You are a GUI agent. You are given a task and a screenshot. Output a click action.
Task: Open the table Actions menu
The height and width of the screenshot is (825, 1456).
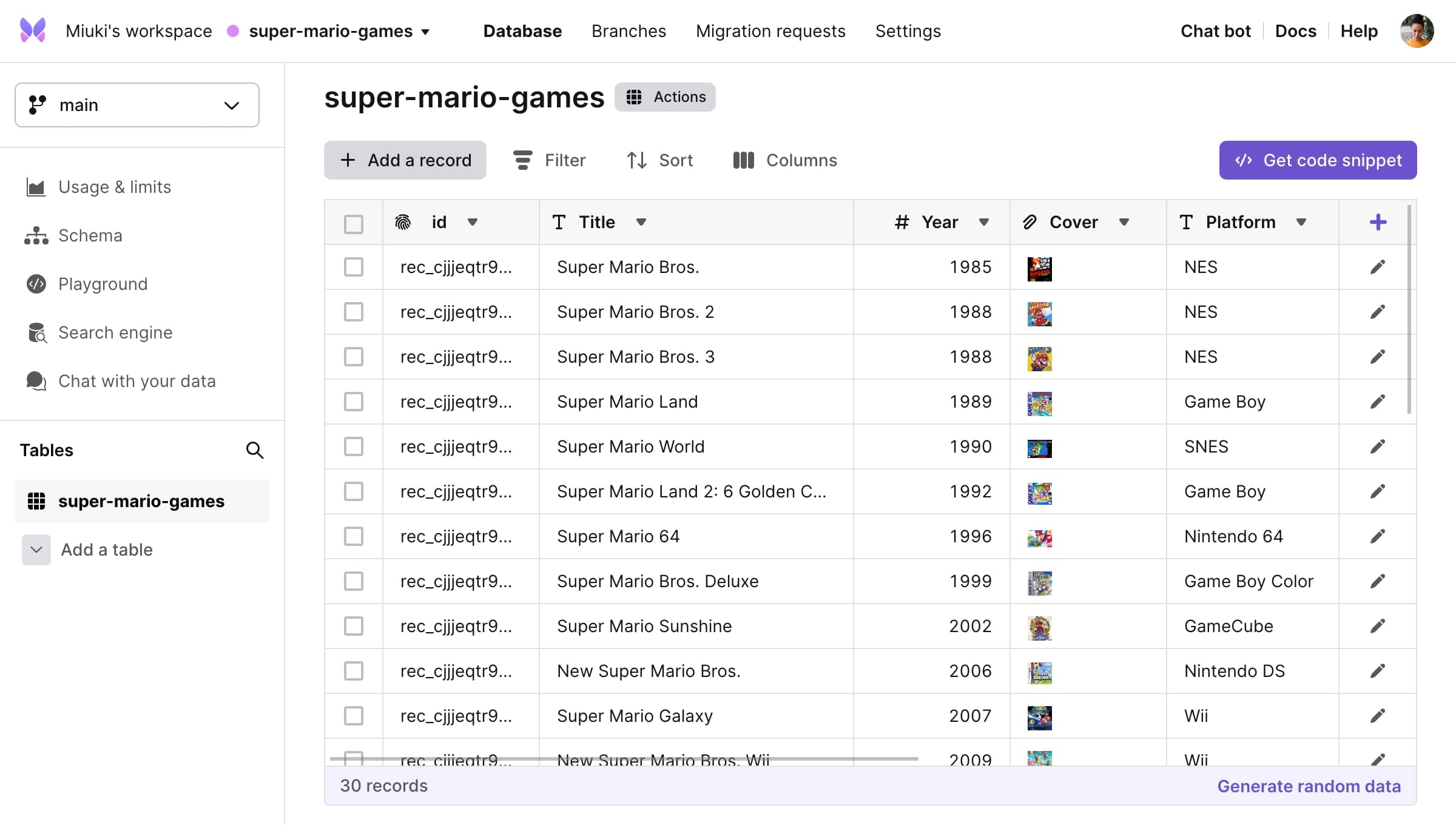click(x=665, y=97)
